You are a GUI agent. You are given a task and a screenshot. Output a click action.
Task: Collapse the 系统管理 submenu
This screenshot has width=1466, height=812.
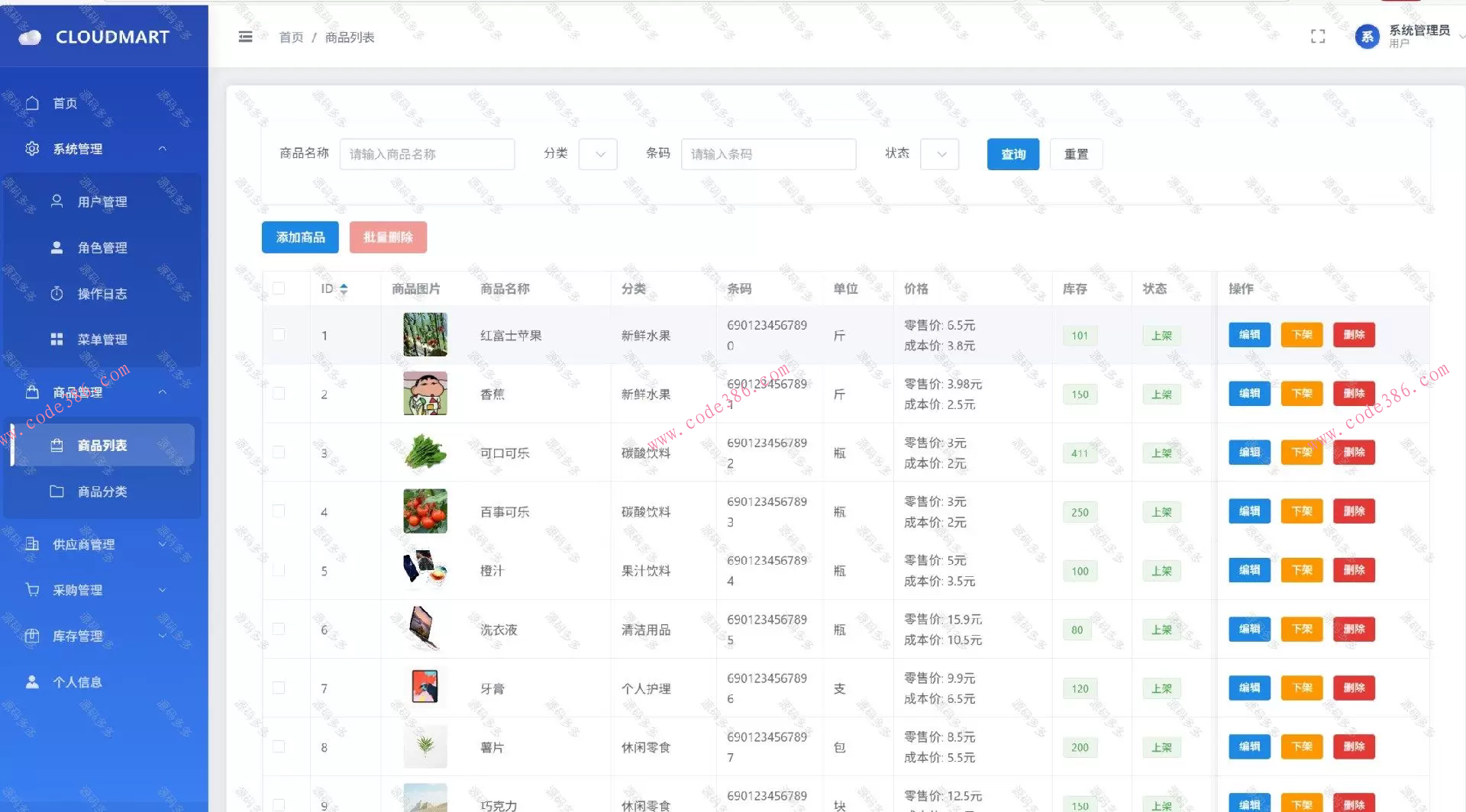pyautogui.click(x=162, y=148)
